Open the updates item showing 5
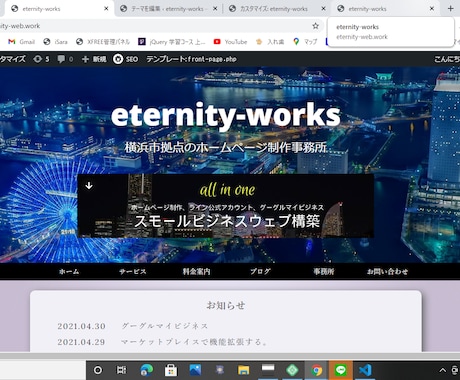Screen dimensions: 460x380 tap(41, 59)
